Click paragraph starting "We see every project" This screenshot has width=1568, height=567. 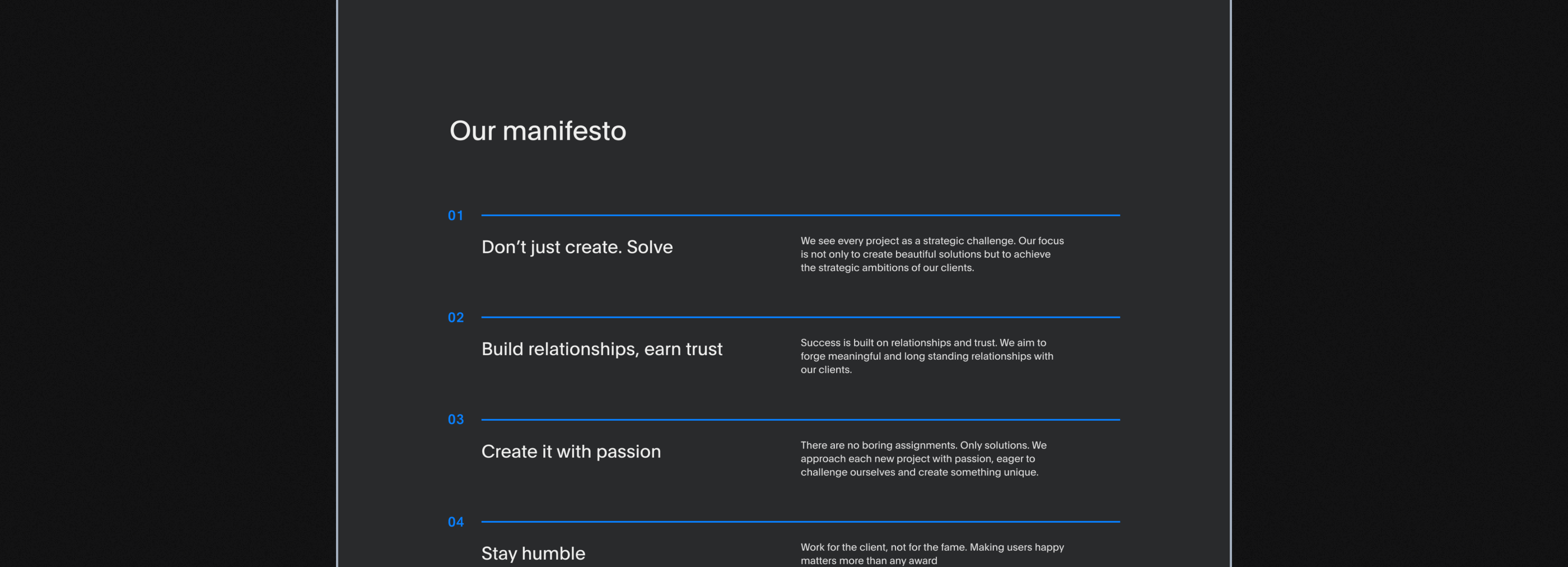[931, 254]
